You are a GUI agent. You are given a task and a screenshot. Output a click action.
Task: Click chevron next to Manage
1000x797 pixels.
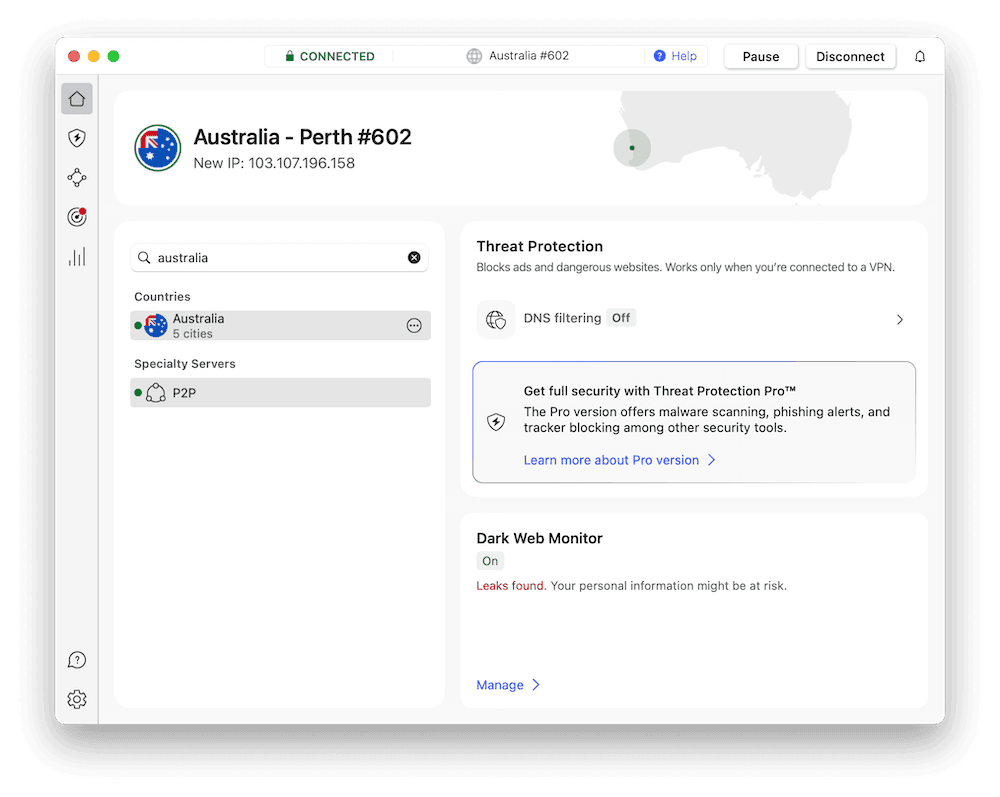pyautogui.click(x=536, y=685)
